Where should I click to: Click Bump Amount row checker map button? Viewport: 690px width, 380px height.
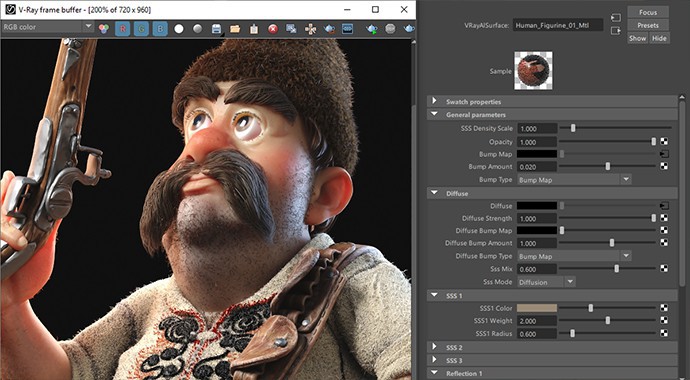[664, 166]
